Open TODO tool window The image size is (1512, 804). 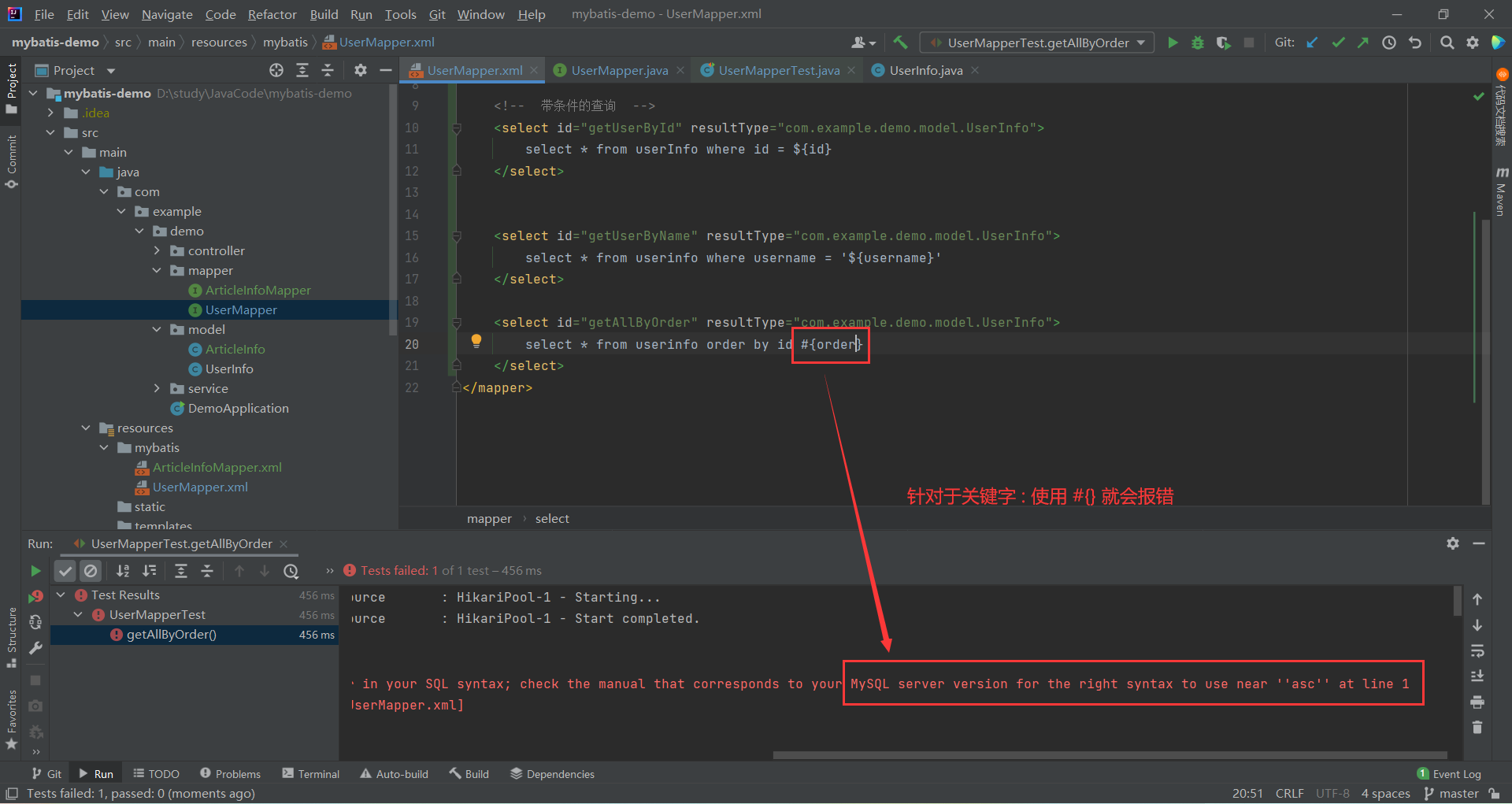[156, 774]
